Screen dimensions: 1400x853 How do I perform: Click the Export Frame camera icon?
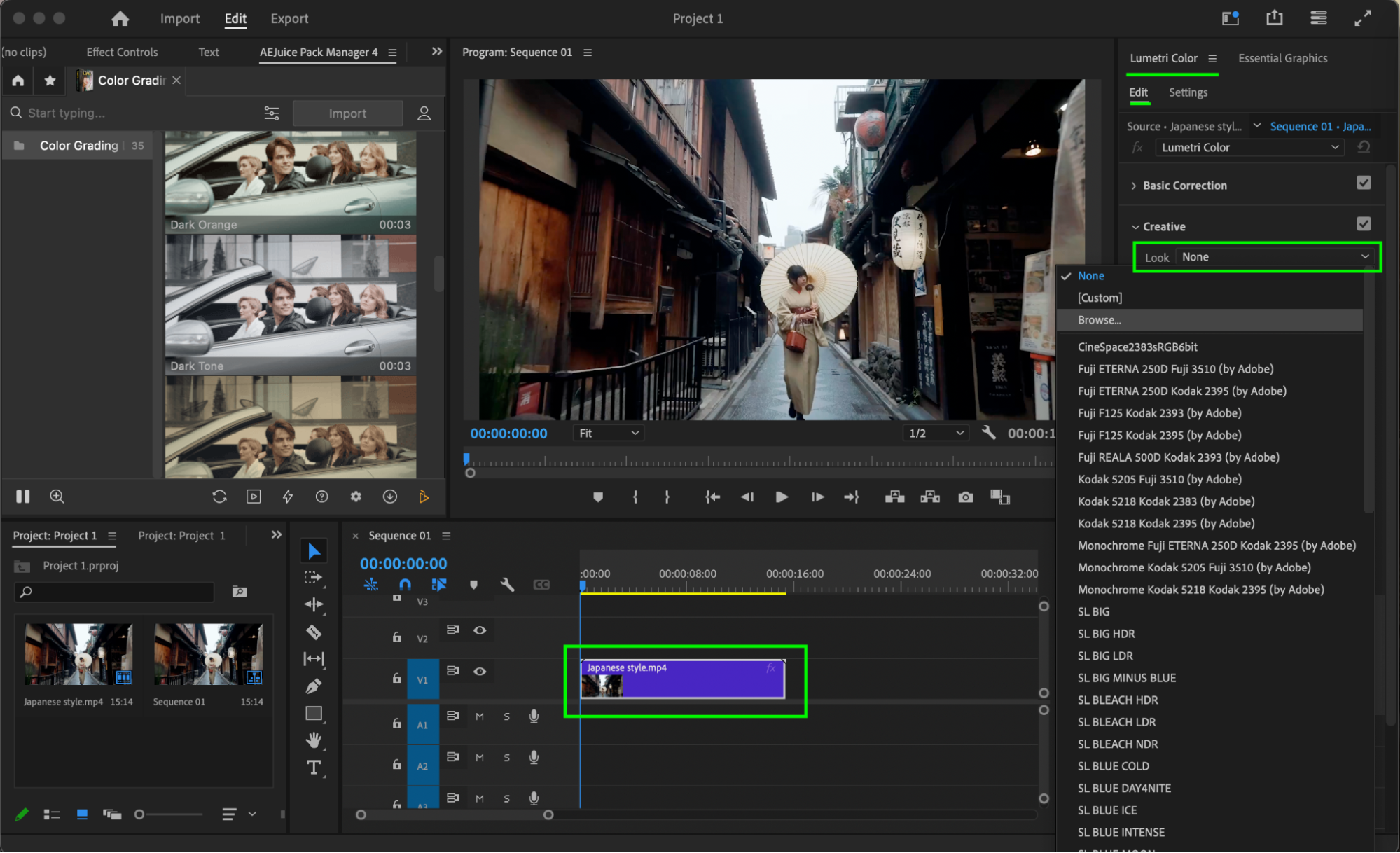[x=966, y=497]
